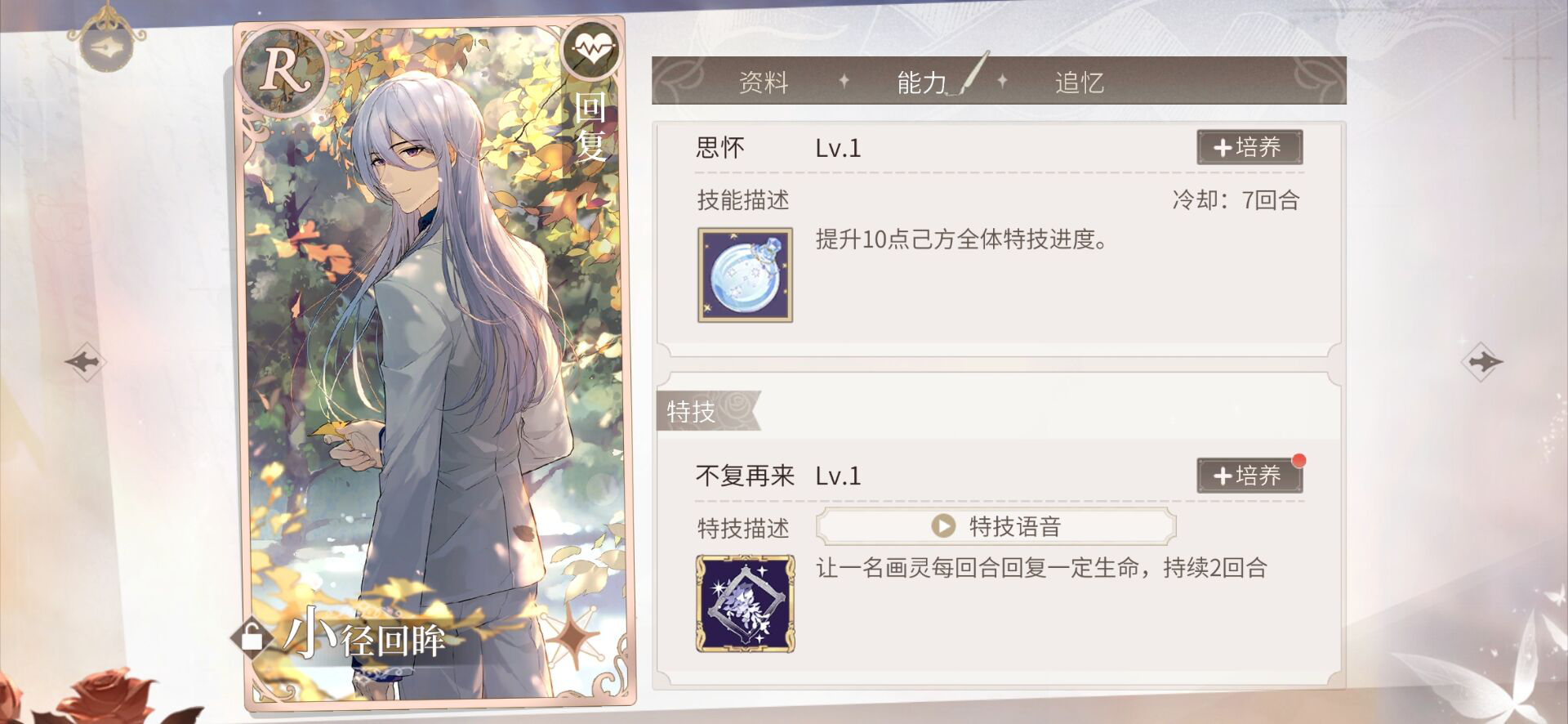
Task: Click 培养 button for 不复再来 skill
Action: 1249,476
